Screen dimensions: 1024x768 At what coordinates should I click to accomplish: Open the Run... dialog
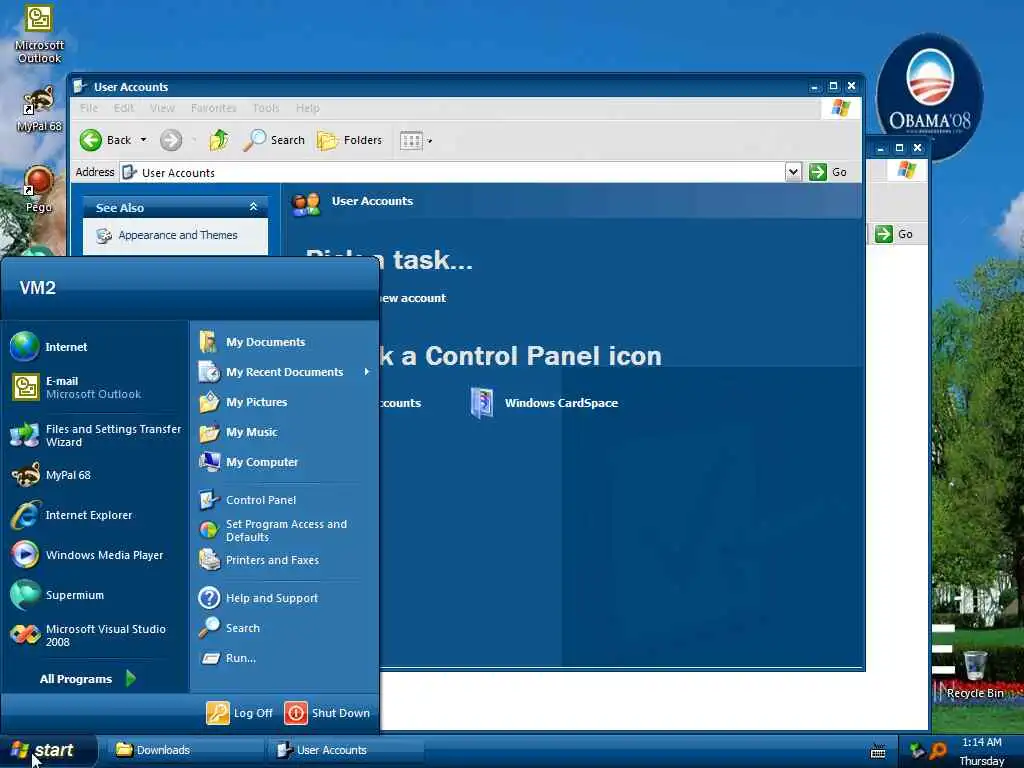285,658
